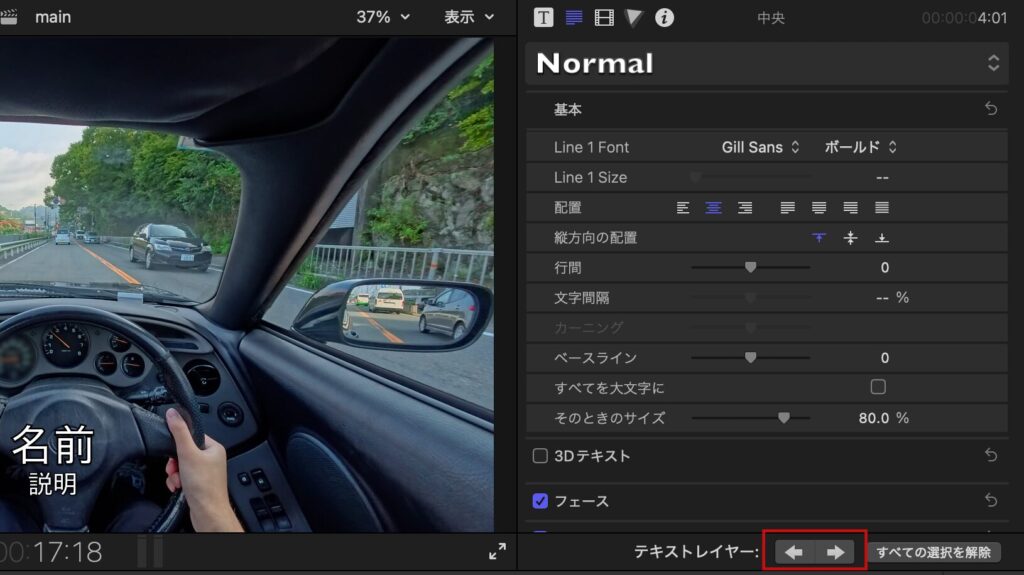Open the Info inspector icon
This screenshot has height=575, width=1024.
click(664, 17)
